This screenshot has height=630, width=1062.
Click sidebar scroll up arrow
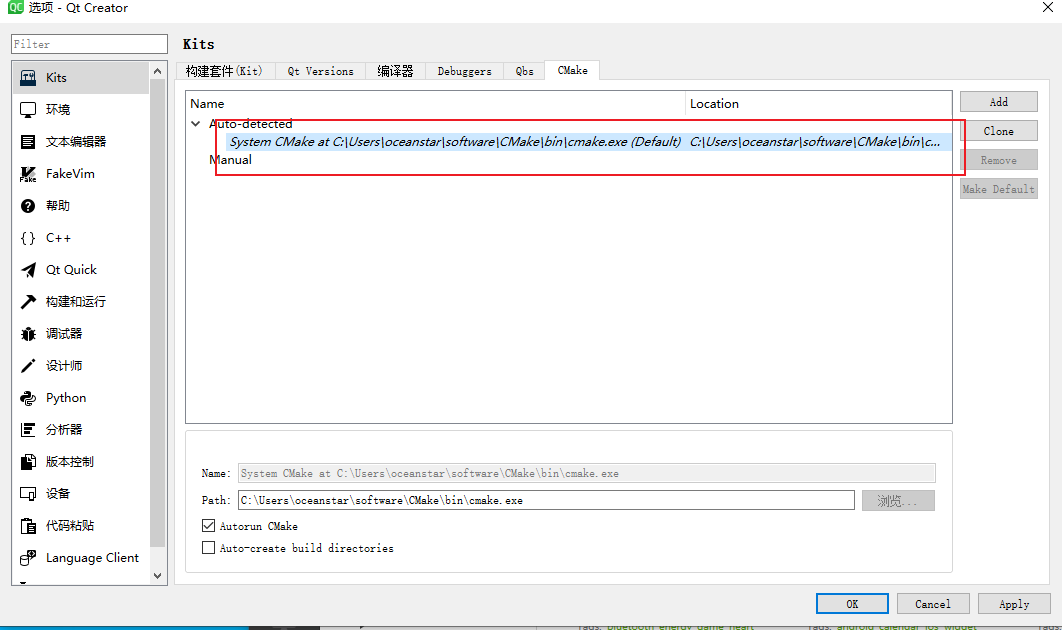pos(158,71)
